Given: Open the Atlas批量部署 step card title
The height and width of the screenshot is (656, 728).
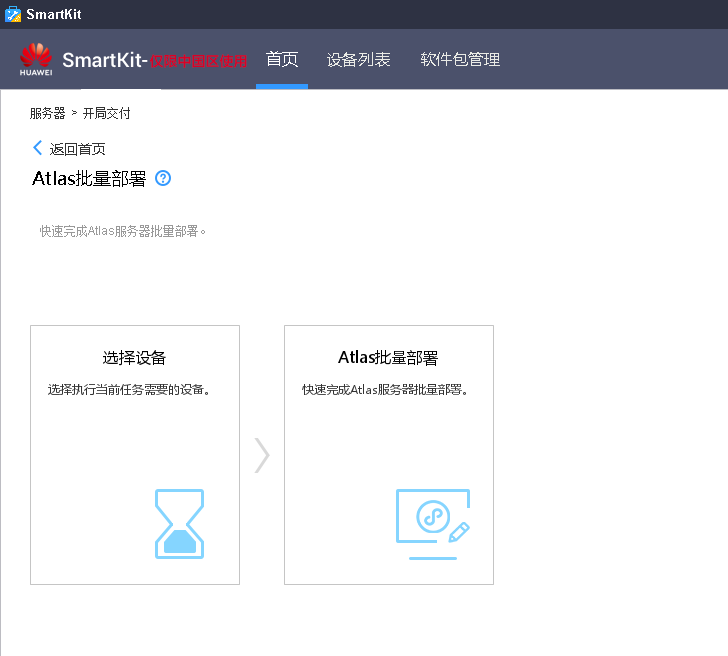Looking at the screenshot, I should pos(388,358).
